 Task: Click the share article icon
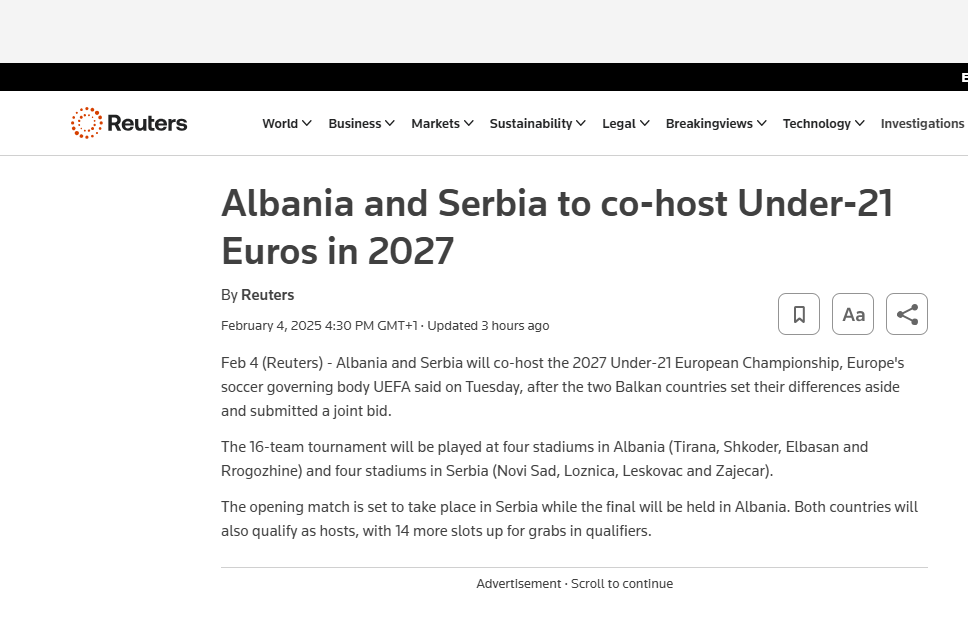(x=907, y=314)
